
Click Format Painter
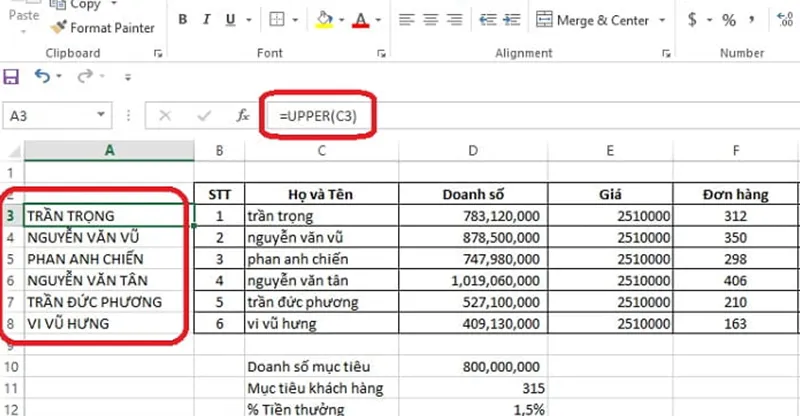(x=103, y=28)
